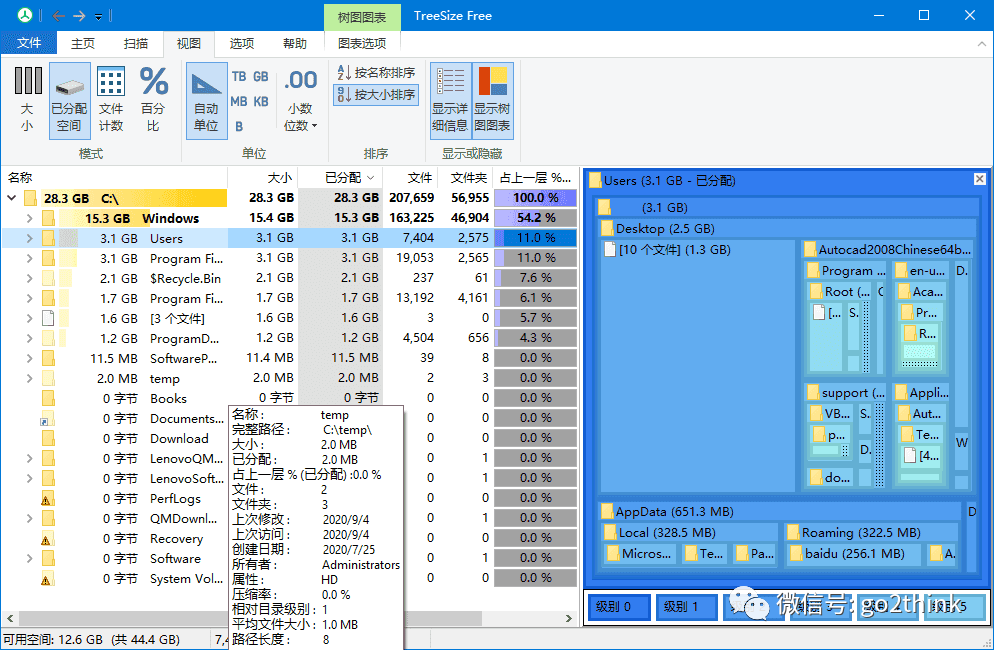Select the 已分配空间 allocated space mode

coord(69,100)
